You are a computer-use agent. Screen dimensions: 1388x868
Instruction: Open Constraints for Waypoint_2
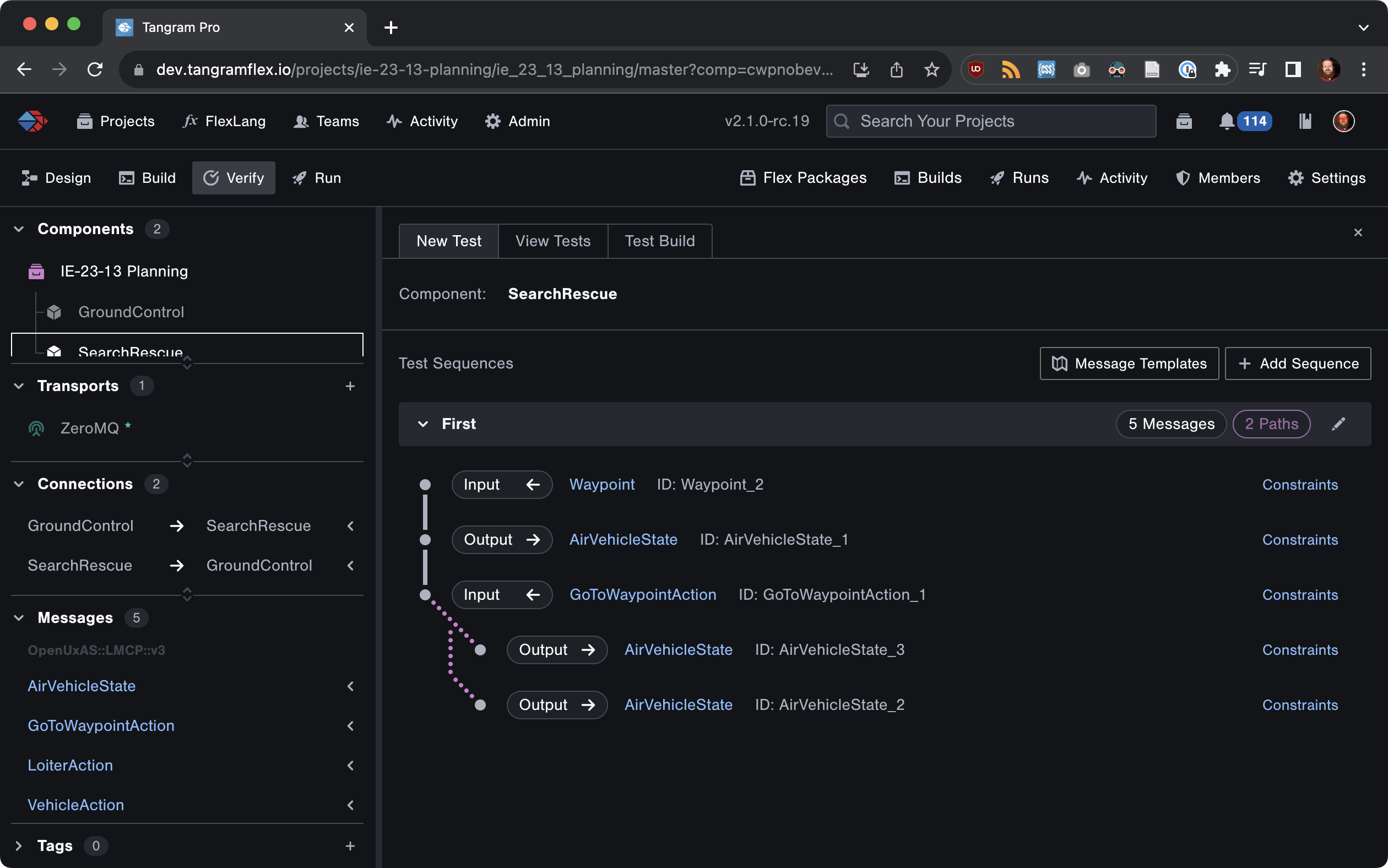(1300, 485)
